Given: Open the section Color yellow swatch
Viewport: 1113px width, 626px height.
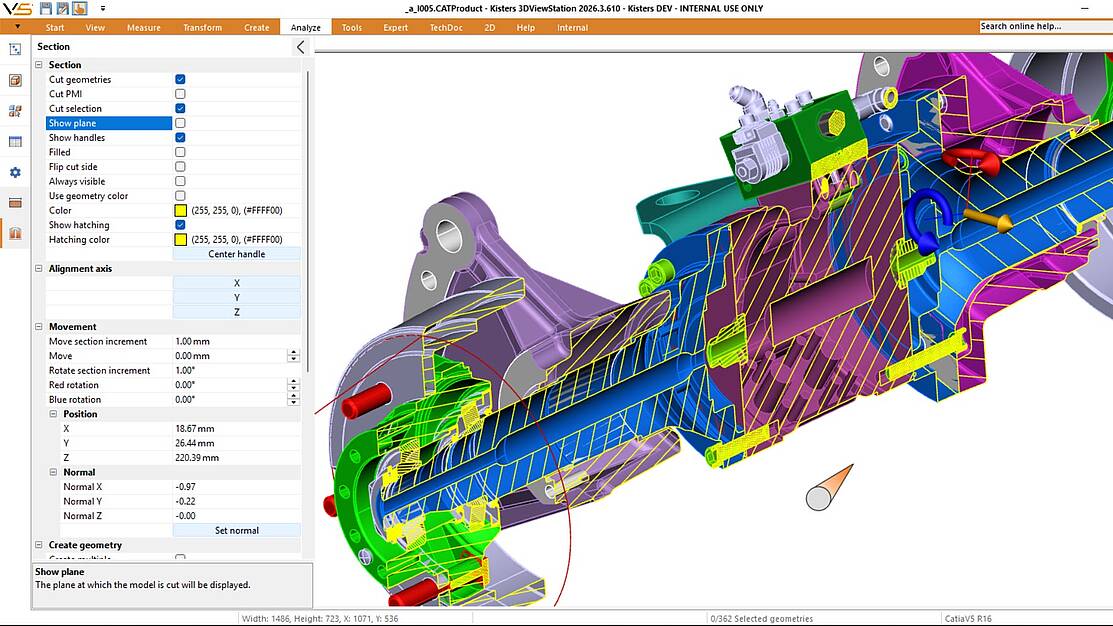Looking at the screenshot, I should pos(180,210).
